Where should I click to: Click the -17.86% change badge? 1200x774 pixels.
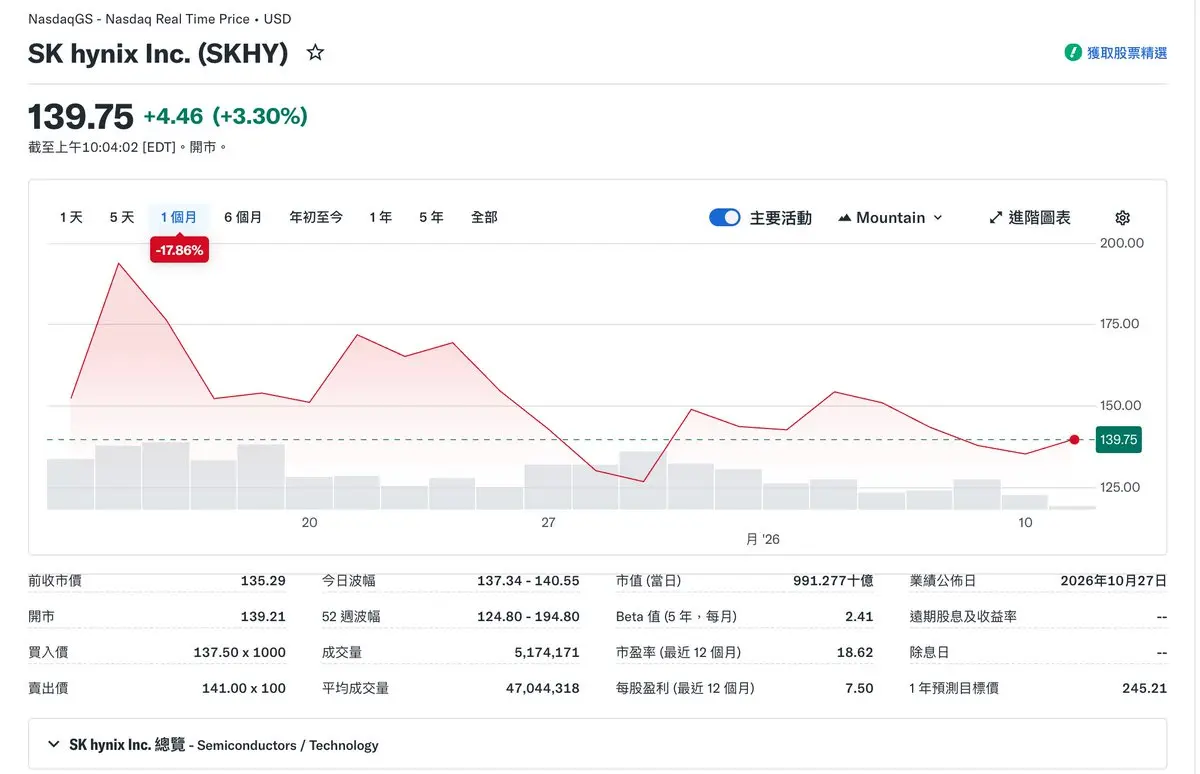tap(180, 250)
